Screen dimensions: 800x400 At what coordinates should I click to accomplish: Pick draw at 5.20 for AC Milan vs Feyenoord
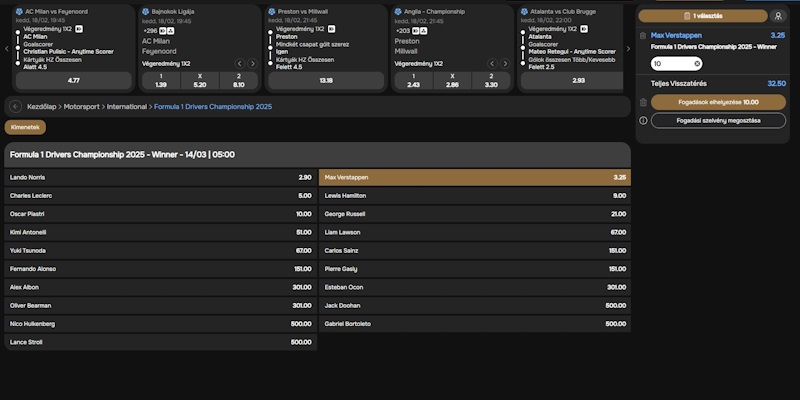click(x=200, y=81)
